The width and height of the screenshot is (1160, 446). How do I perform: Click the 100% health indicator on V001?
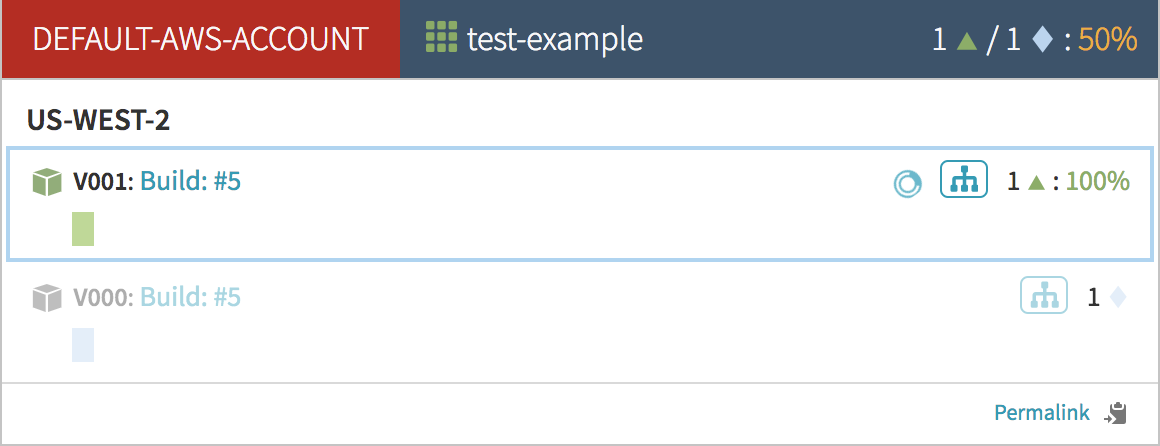tap(1097, 182)
